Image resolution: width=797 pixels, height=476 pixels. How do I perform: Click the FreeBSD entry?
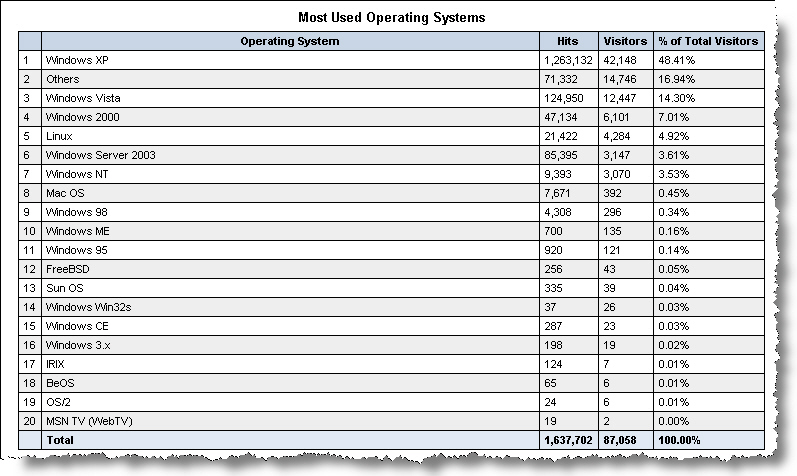coord(67,269)
